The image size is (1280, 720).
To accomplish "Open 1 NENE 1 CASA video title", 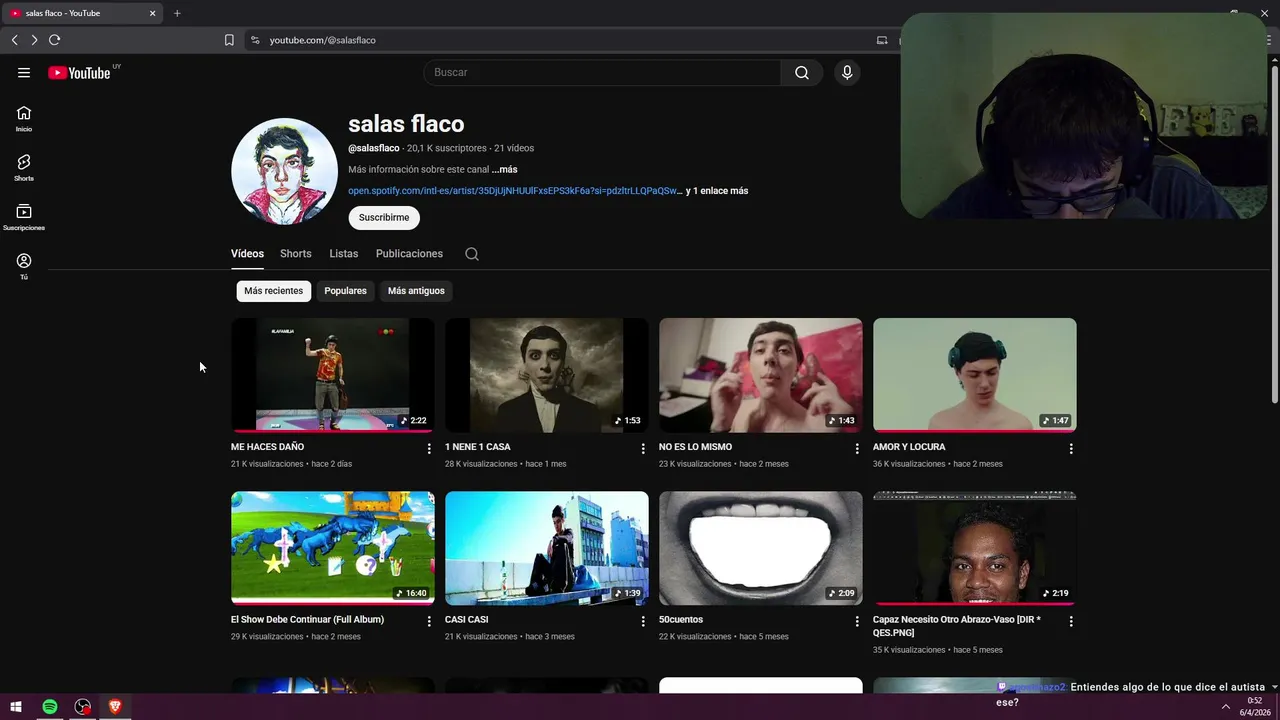I will (478, 447).
